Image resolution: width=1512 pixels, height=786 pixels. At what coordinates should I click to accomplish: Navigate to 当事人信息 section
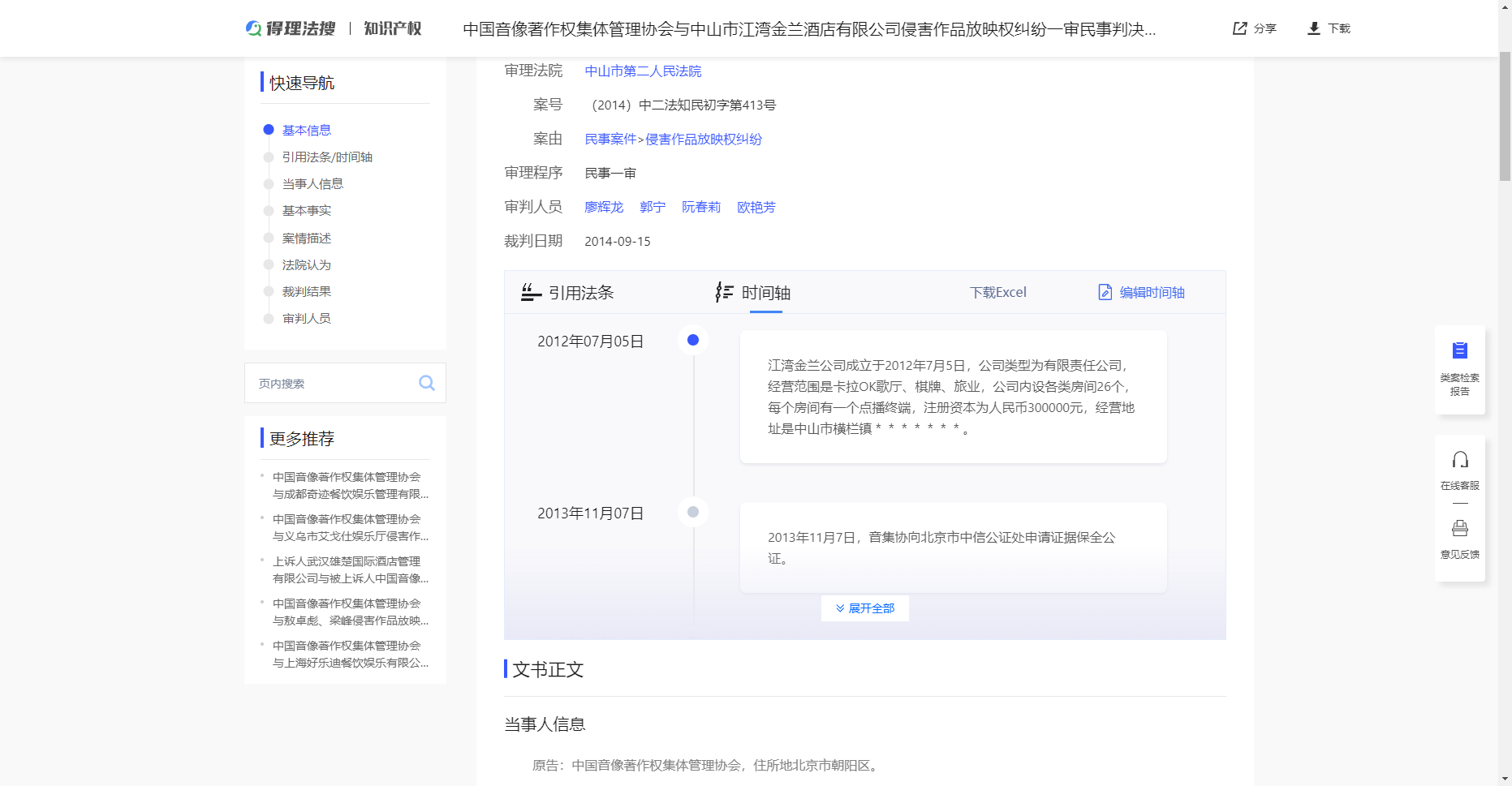(x=312, y=184)
